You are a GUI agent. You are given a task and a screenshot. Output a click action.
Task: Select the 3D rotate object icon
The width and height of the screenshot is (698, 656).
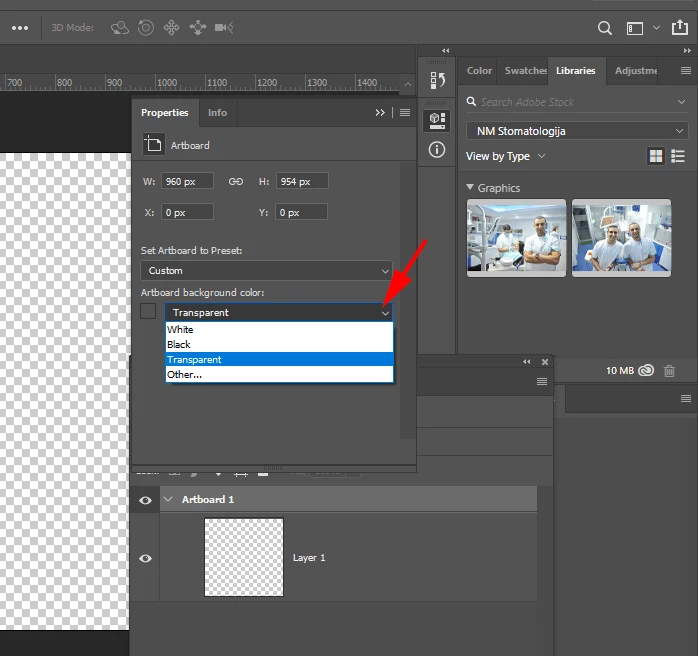[x=120, y=28]
